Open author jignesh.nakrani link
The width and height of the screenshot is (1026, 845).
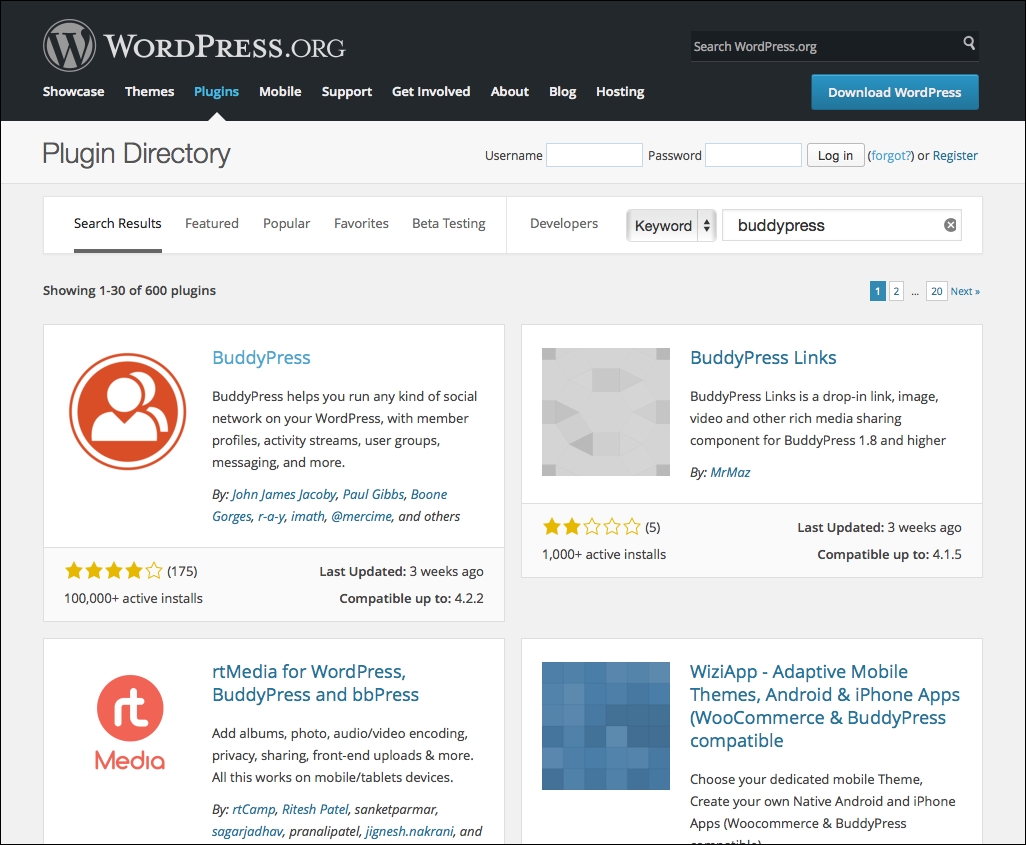[409, 832]
